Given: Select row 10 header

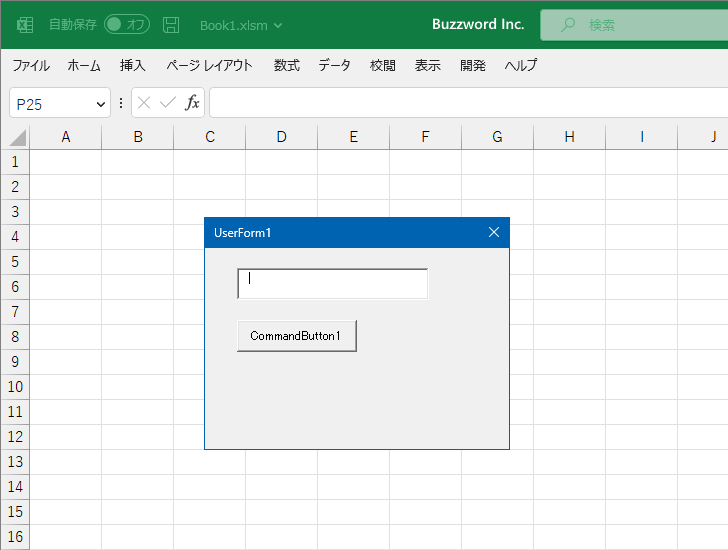Looking at the screenshot, I should pyautogui.click(x=15, y=387).
